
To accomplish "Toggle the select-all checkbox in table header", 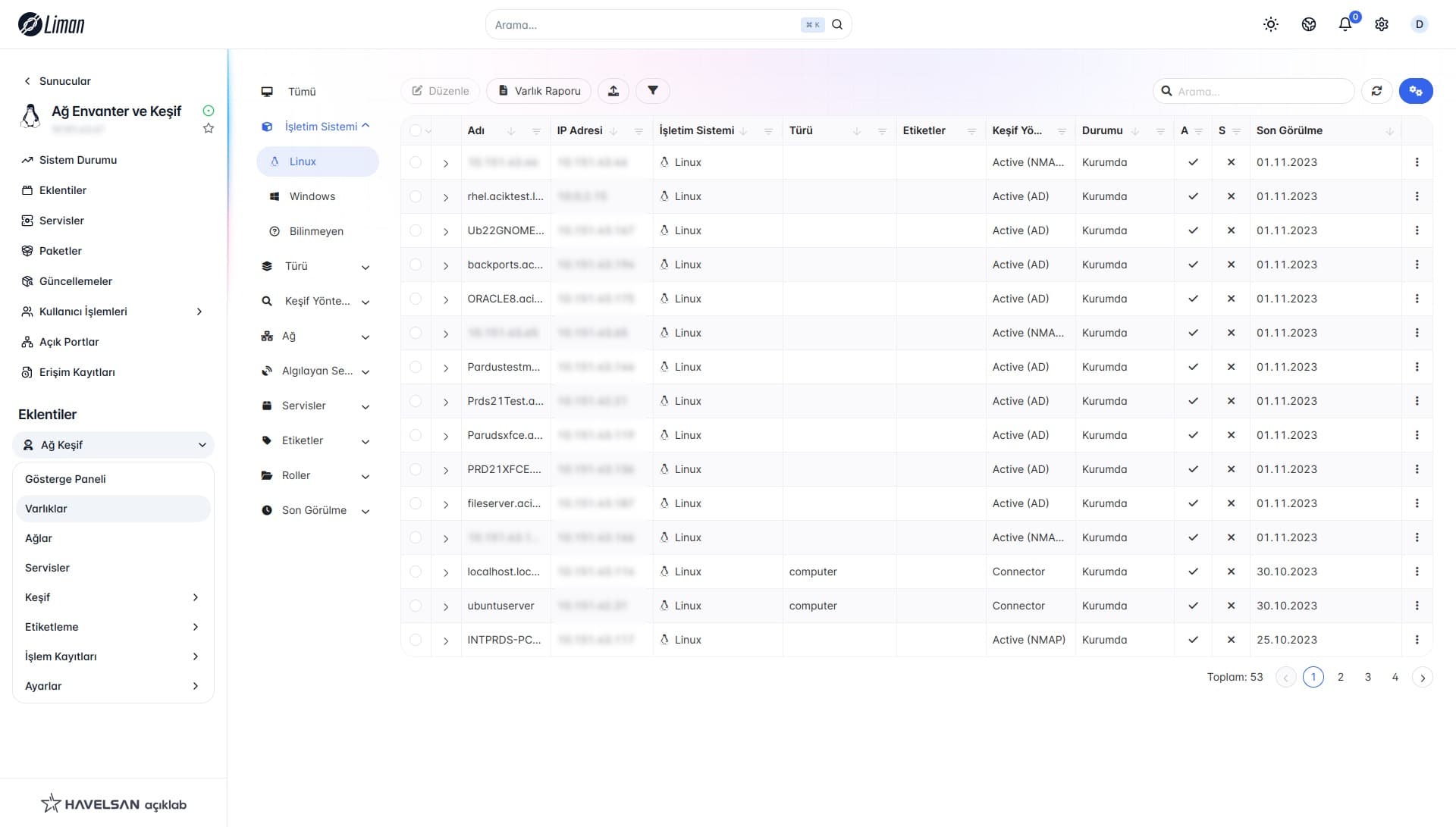I will tap(416, 130).
